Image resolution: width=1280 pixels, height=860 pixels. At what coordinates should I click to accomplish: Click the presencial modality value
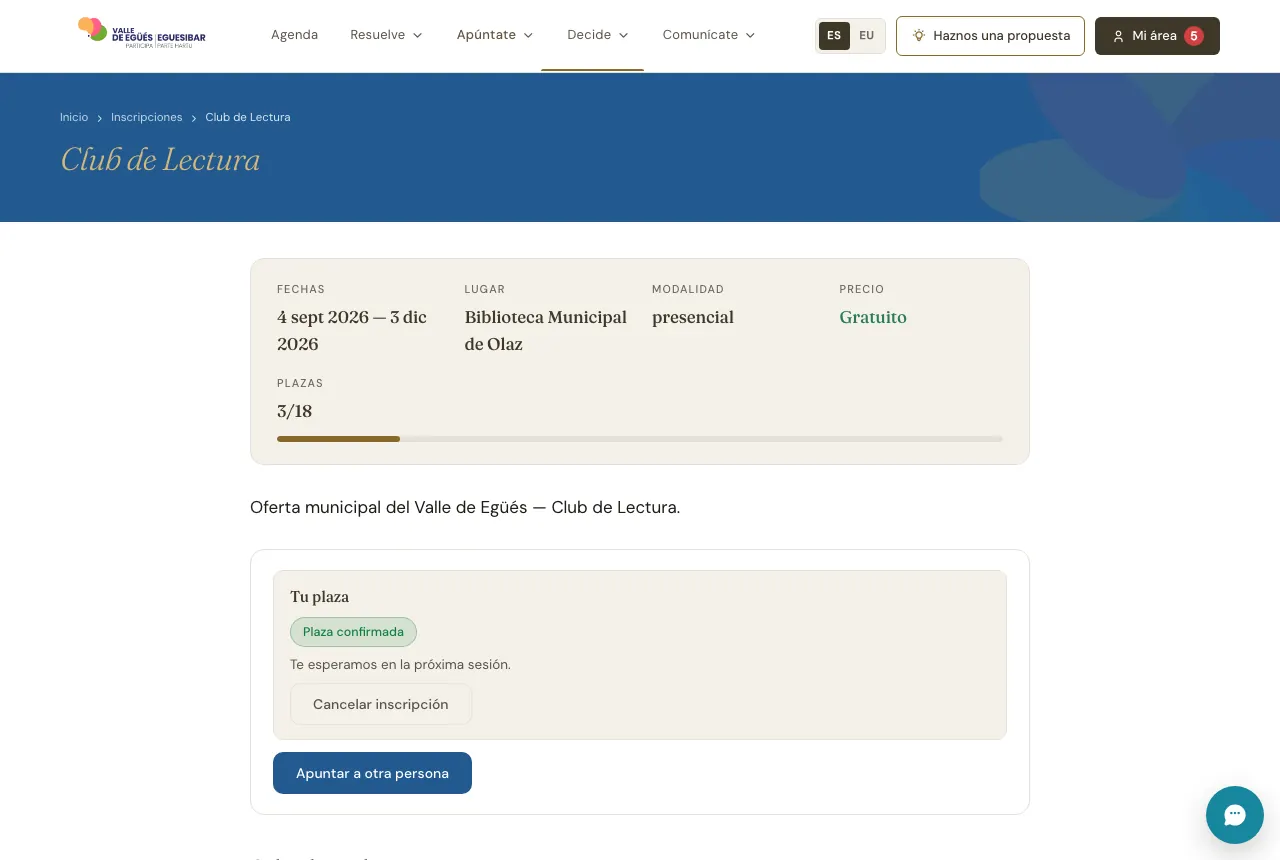tap(693, 317)
